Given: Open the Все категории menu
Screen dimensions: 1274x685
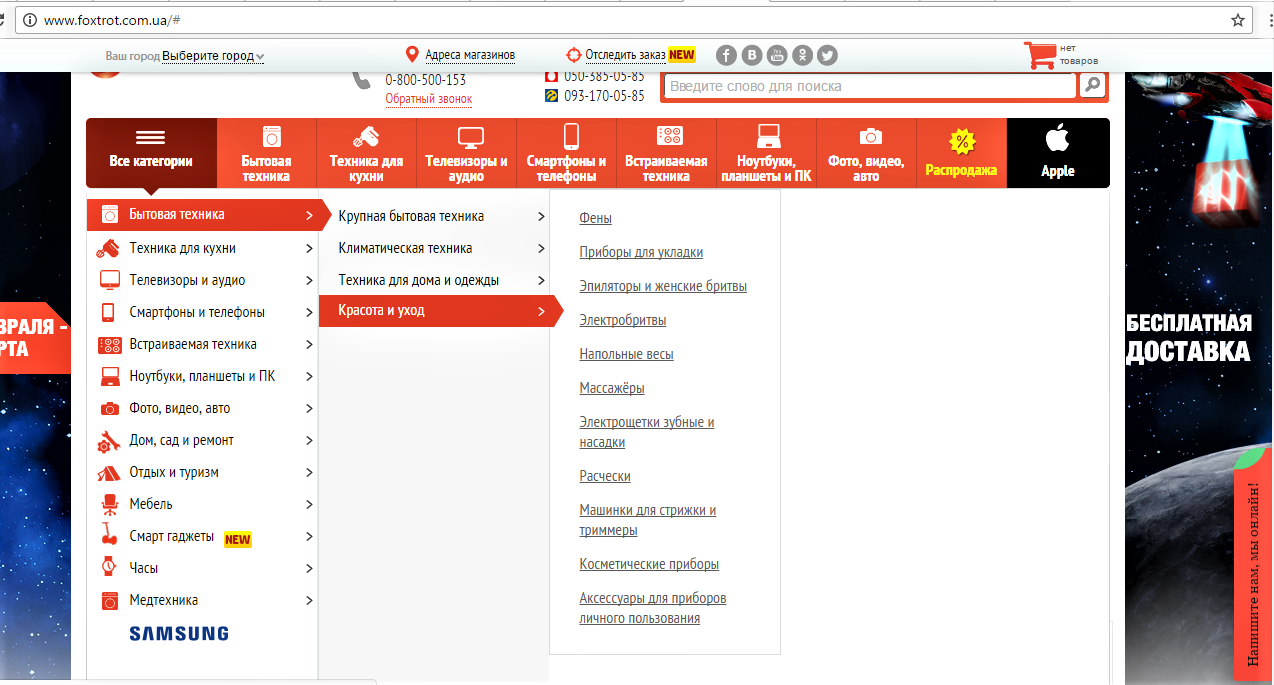Looking at the screenshot, I should (x=151, y=153).
